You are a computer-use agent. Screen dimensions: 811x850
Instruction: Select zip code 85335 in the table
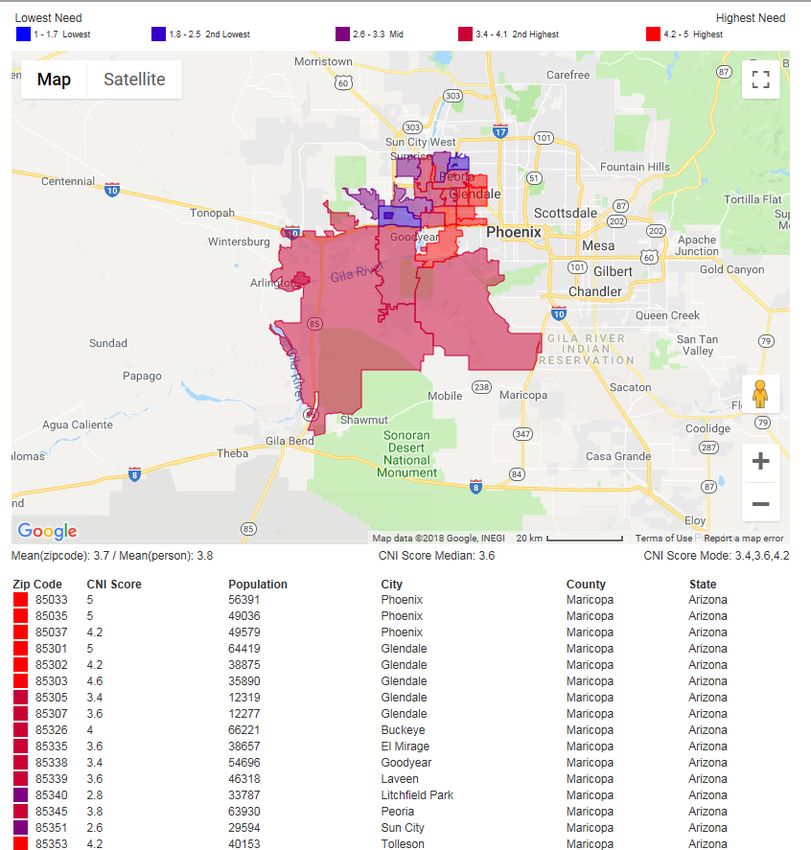(52, 746)
